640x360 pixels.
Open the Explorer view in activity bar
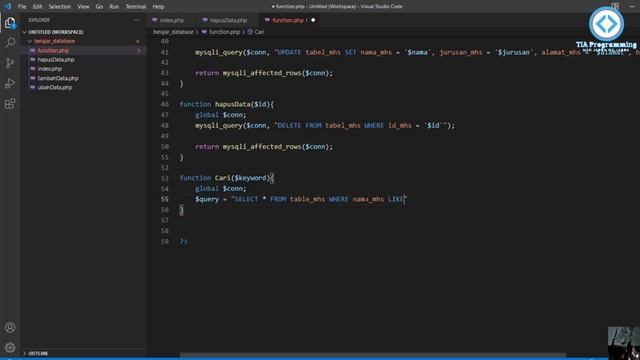point(10,23)
